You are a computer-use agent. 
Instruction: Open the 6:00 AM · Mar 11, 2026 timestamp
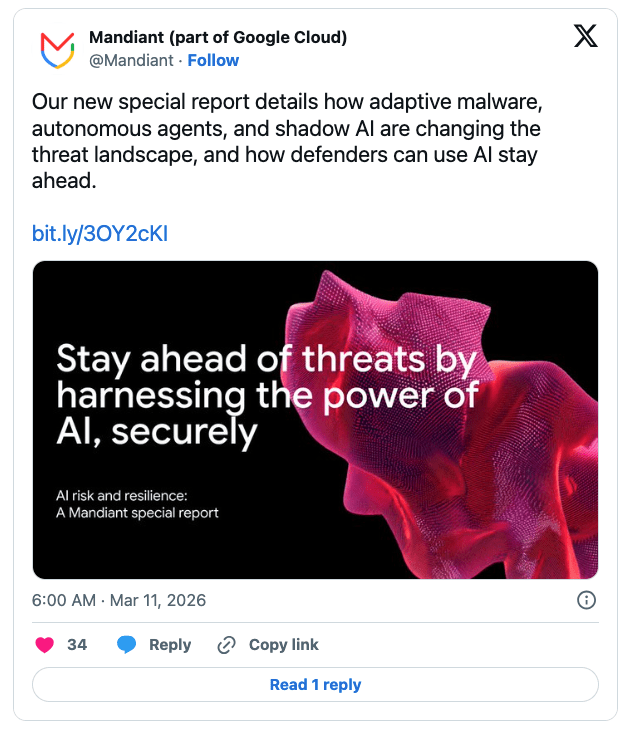point(119,600)
